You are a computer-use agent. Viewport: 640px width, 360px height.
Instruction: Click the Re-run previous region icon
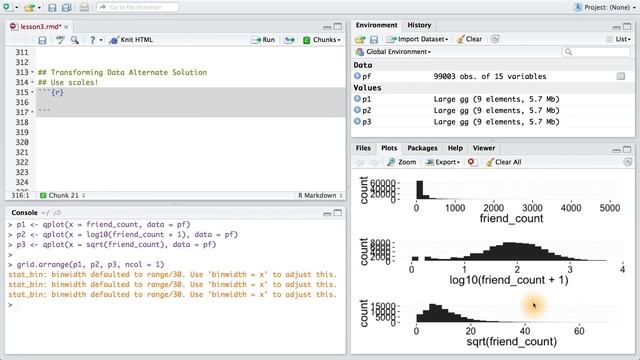[289, 40]
